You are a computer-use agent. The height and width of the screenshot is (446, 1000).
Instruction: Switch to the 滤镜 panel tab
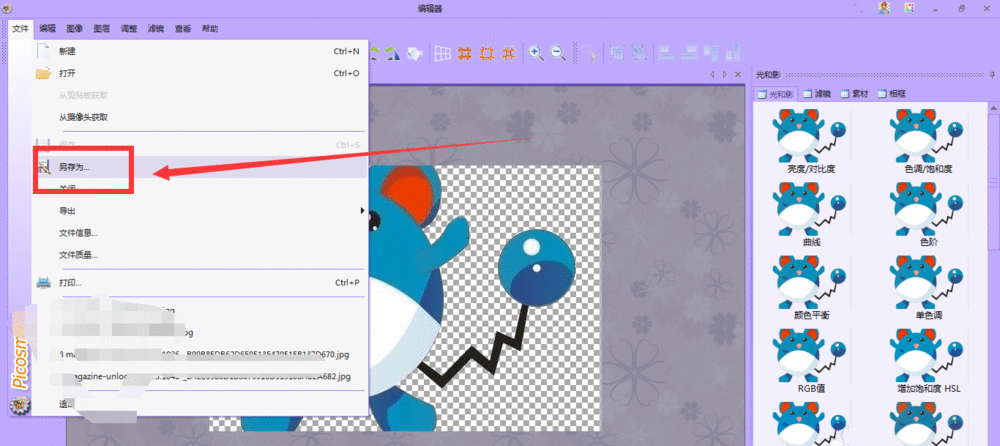[817, 94]
